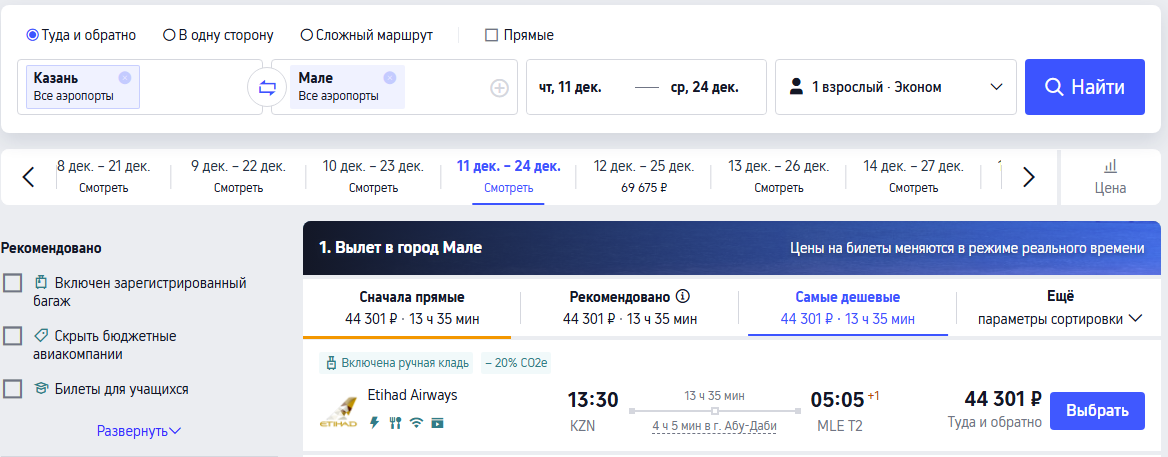Tick Скрыть бюджетные авиакомпании filter
This screenshot has height=457, width=1168.
click(x=13, y=336)
